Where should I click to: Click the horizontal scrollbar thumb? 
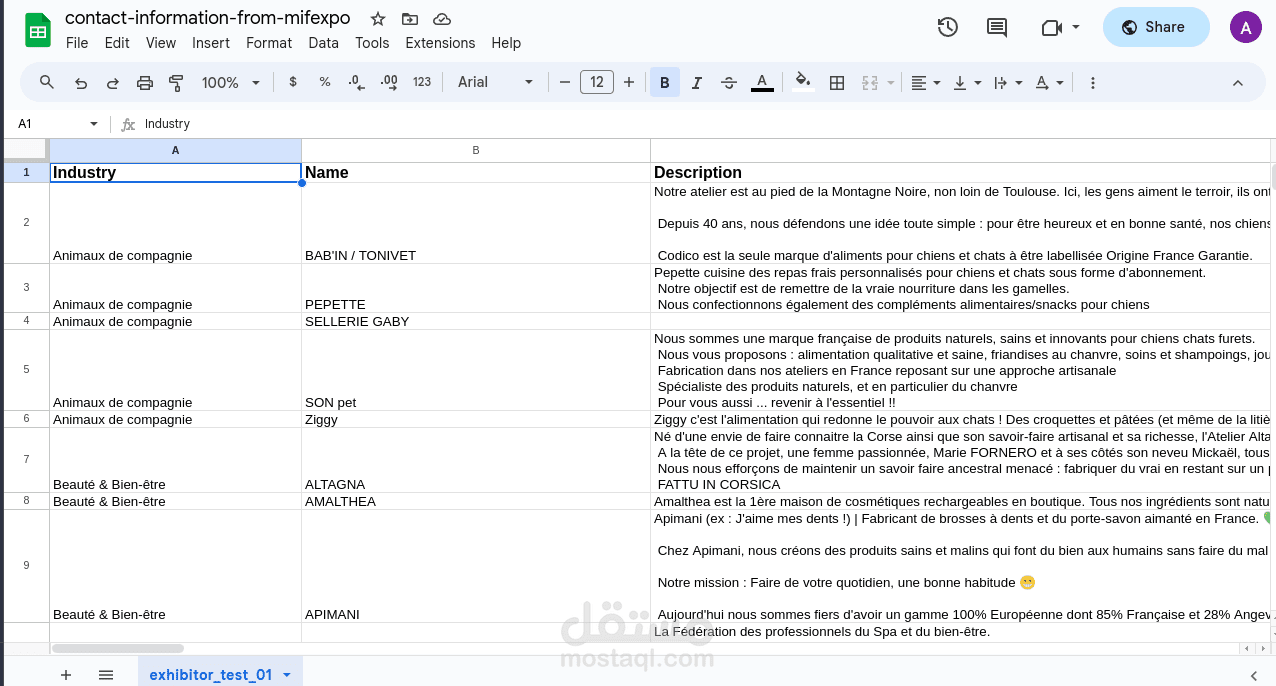[x=117, y=649]
